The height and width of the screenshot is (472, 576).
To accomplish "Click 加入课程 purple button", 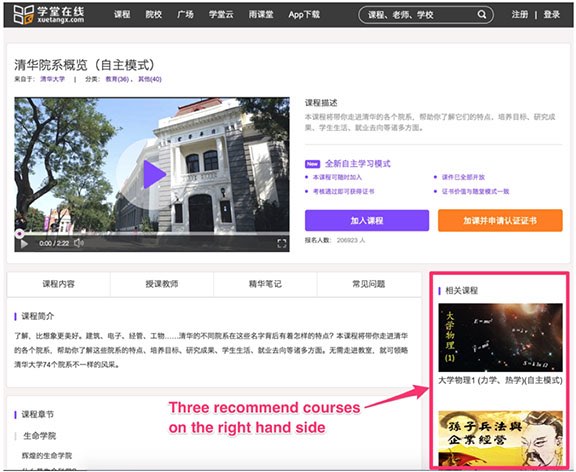I will (x=367, y=220).
